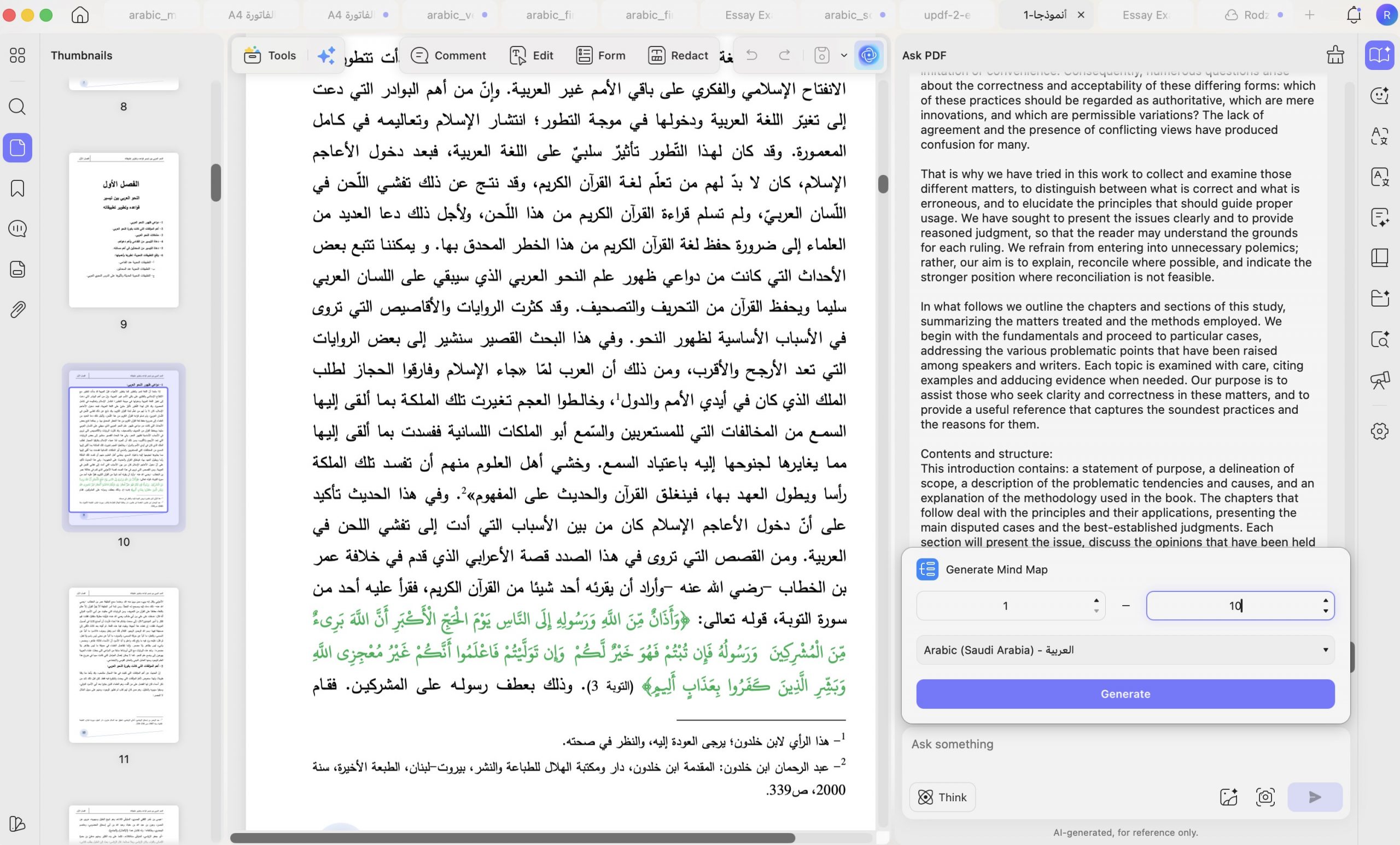Switch to Form mode
This screenshot has width=1400, height=845.
point(600,55)
